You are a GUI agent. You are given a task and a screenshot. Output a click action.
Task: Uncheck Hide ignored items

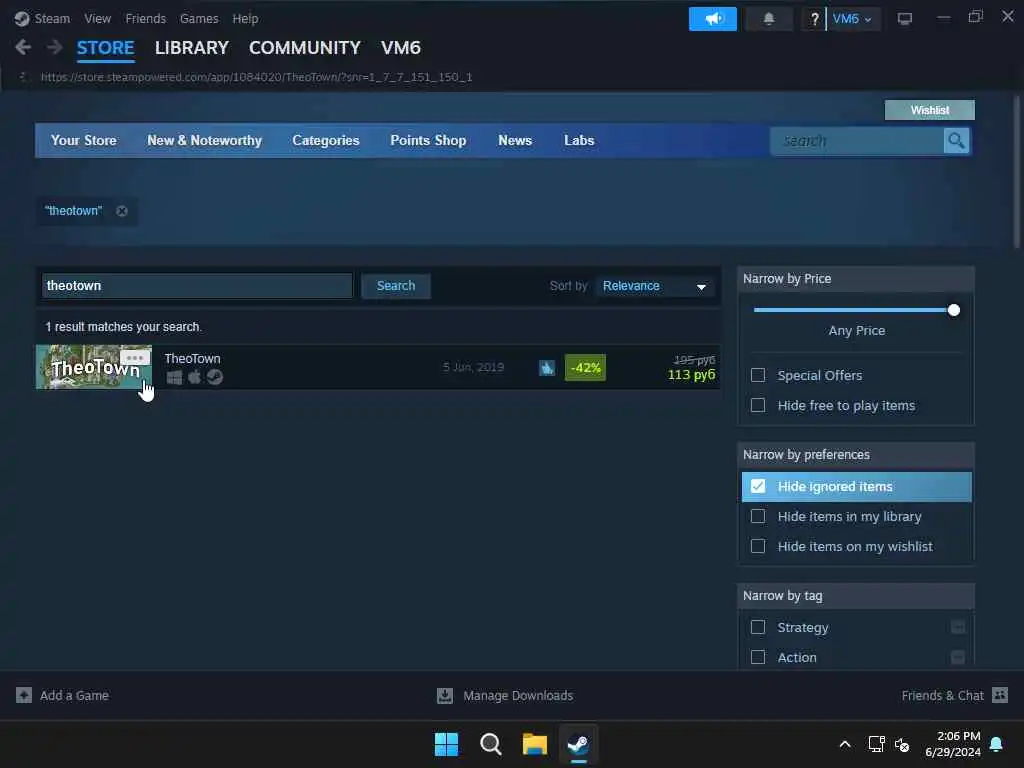coord(758,486)
